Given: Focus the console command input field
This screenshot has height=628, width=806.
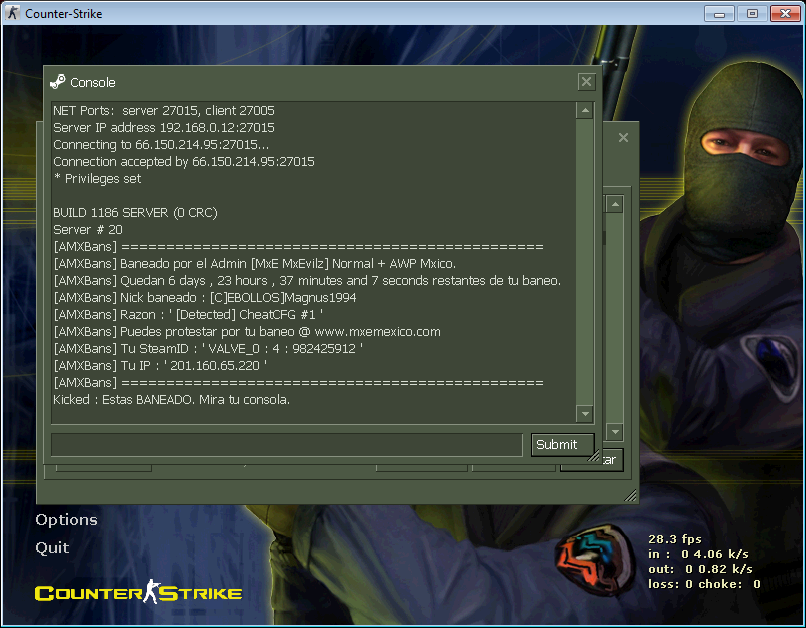Looking at the screenshot, I should 287,445.
